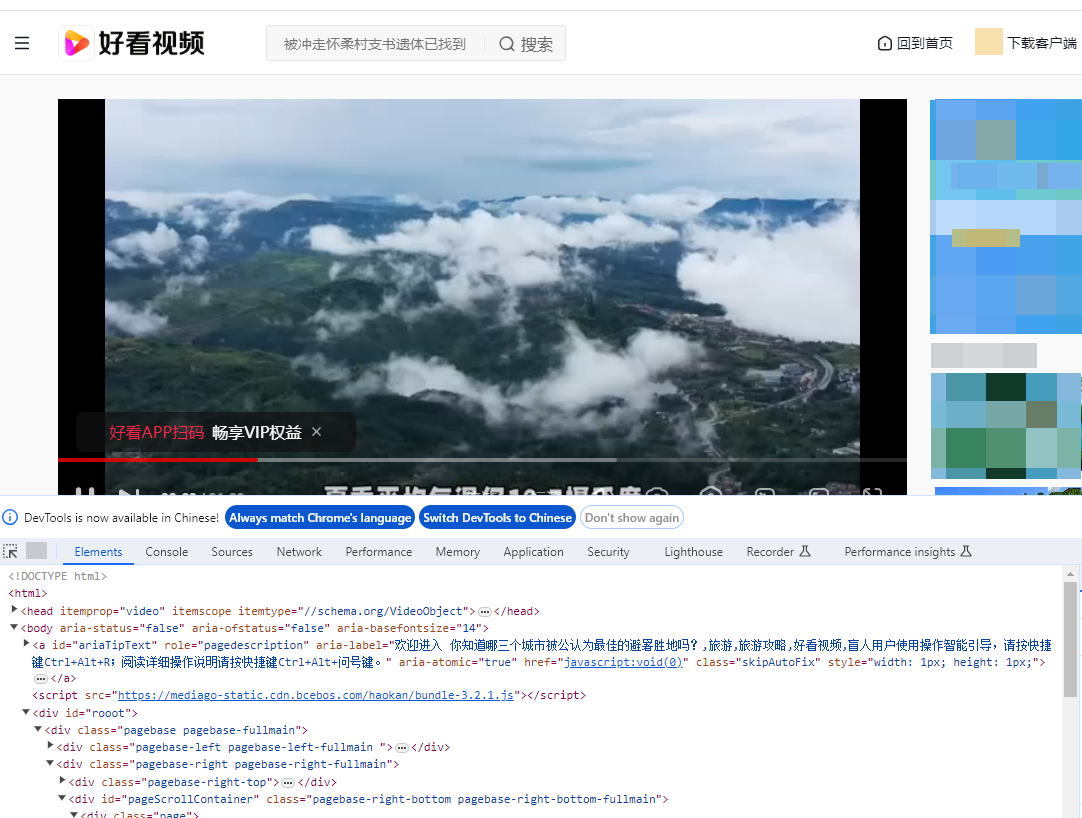Viewport: 1082px width, 818px height.
Task: Collapse the pagebase-fullmain div node
Action: pos(38,729)
